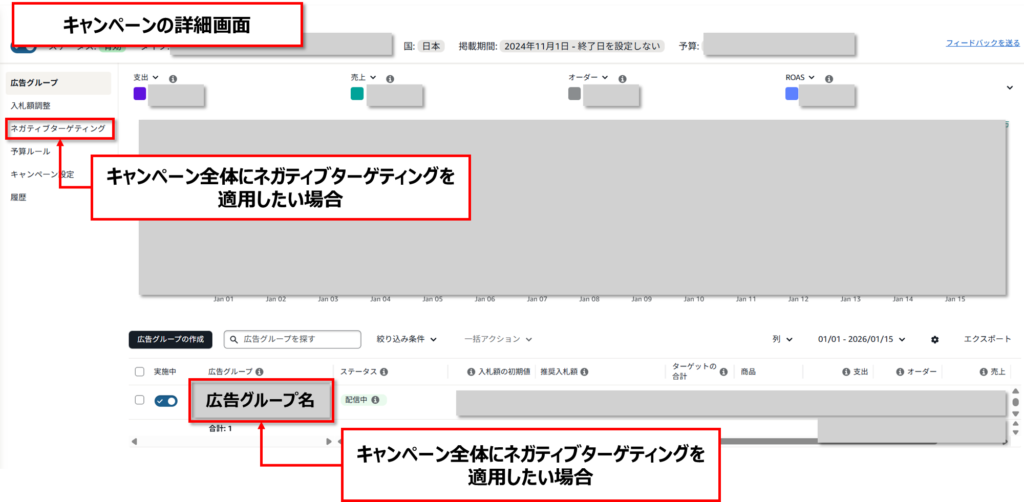Screen dimensions: 1024x502
Task: Click the gray オーダー color swatch
Action: coord(574,94)
